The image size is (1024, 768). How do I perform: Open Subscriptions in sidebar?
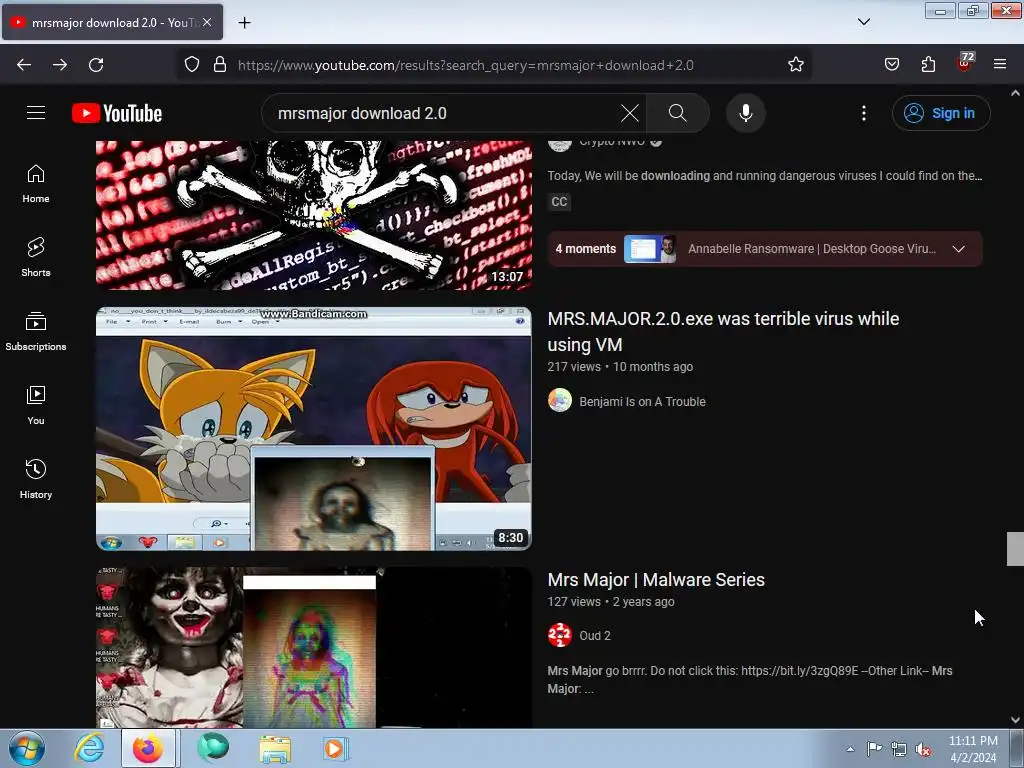(36, 332)
